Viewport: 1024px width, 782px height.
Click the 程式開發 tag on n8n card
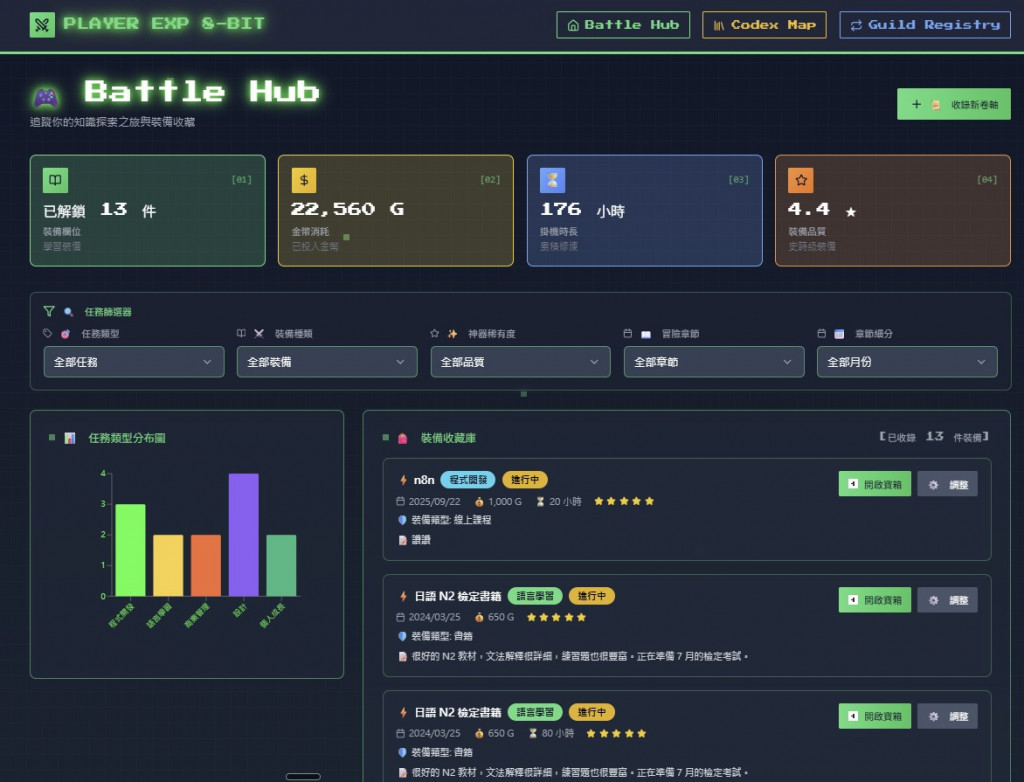(x=468, y=480)
